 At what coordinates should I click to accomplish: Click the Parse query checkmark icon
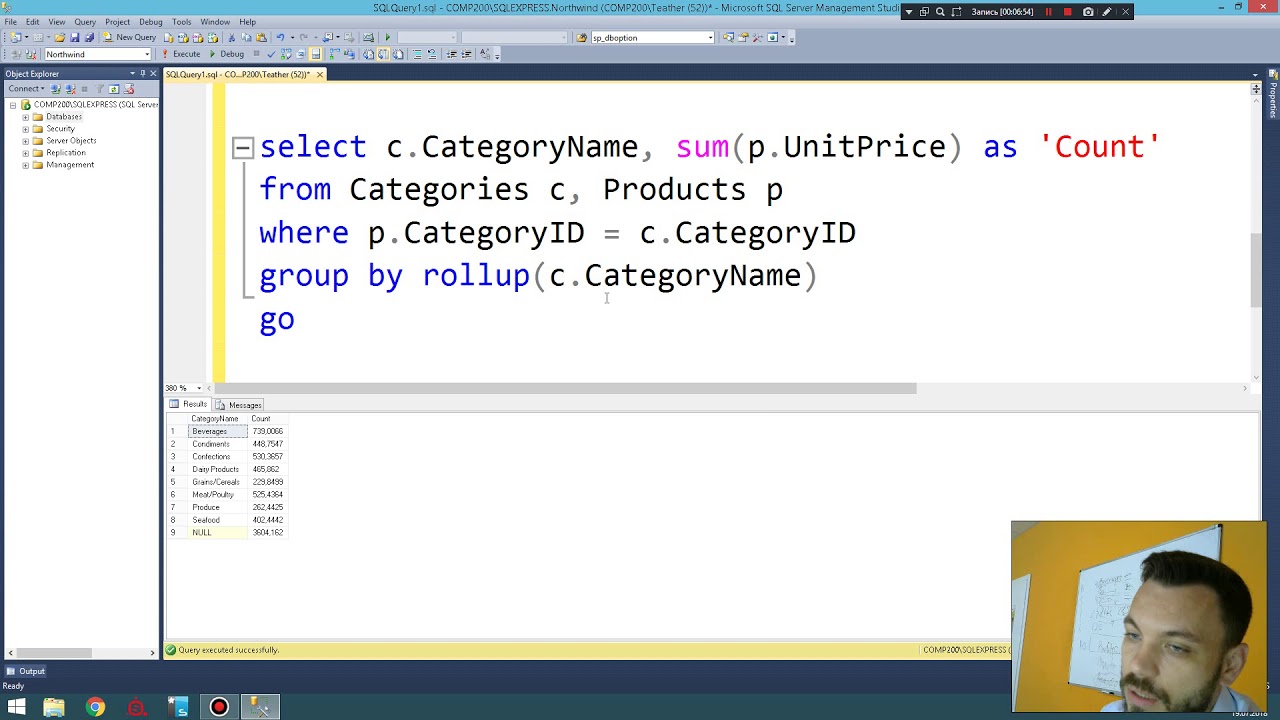click(271, 54)
